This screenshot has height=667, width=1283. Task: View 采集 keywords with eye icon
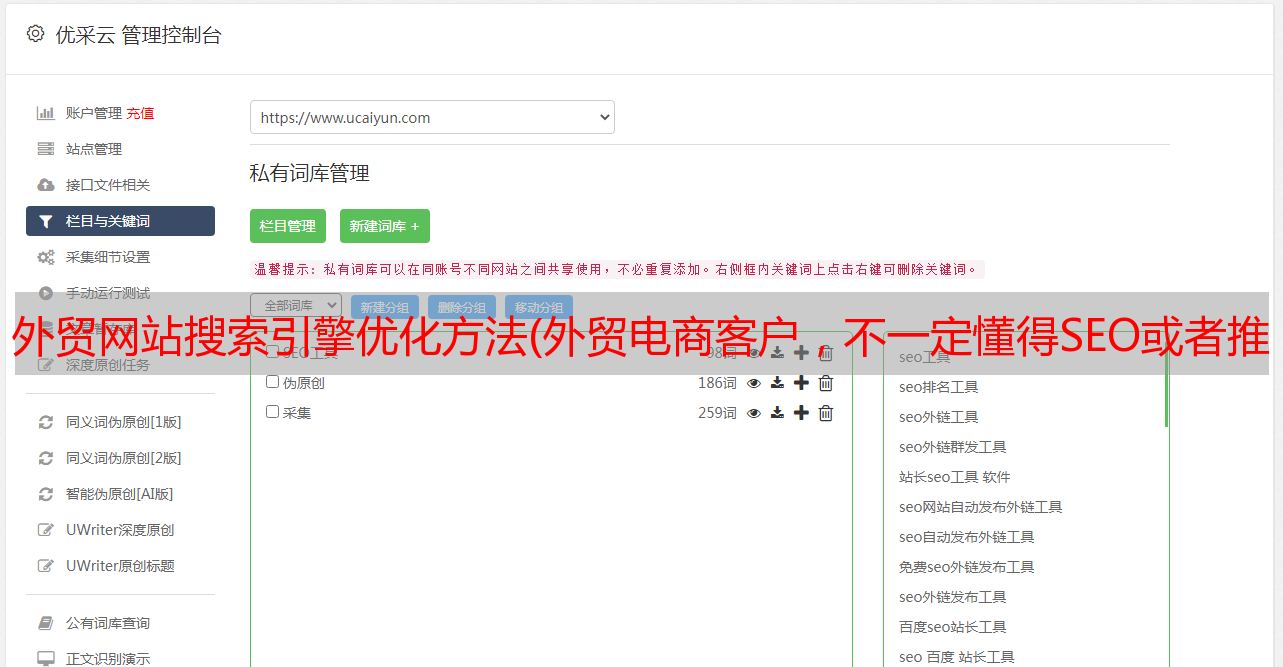[754, 413]
